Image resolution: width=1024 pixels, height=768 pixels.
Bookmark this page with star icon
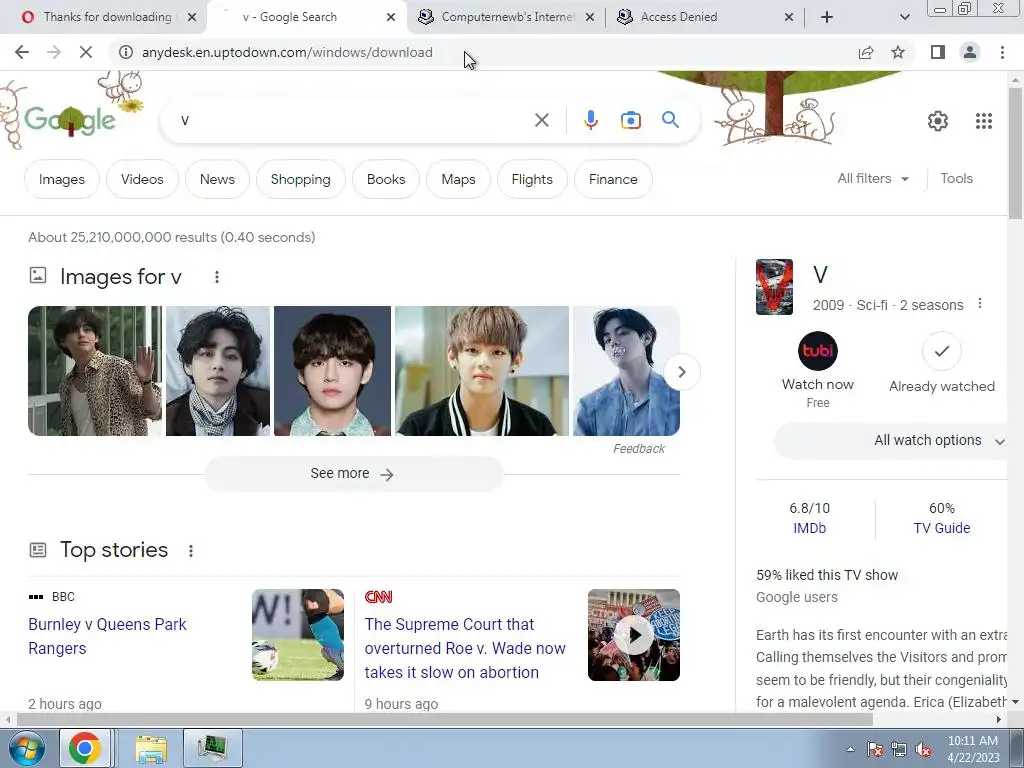pyautogui.click(x=898, y=52)
